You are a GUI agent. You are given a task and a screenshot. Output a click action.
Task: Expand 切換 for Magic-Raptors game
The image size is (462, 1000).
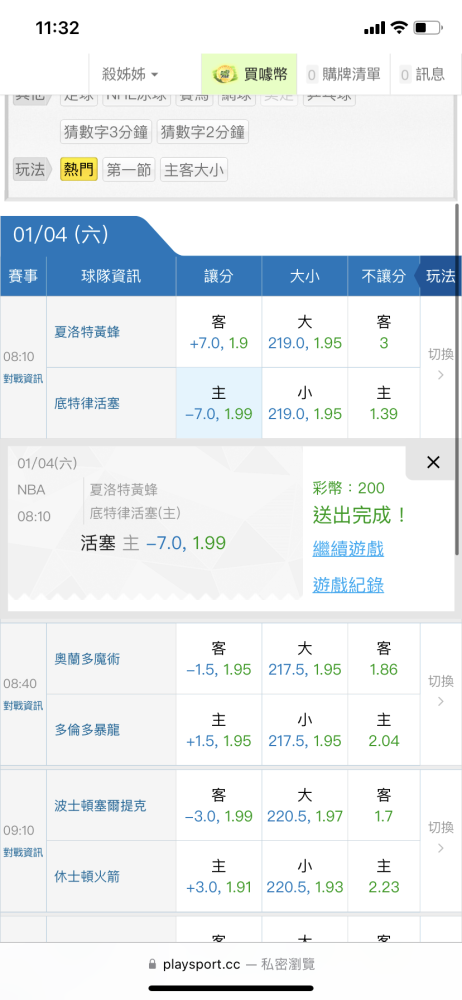point(440,691)
